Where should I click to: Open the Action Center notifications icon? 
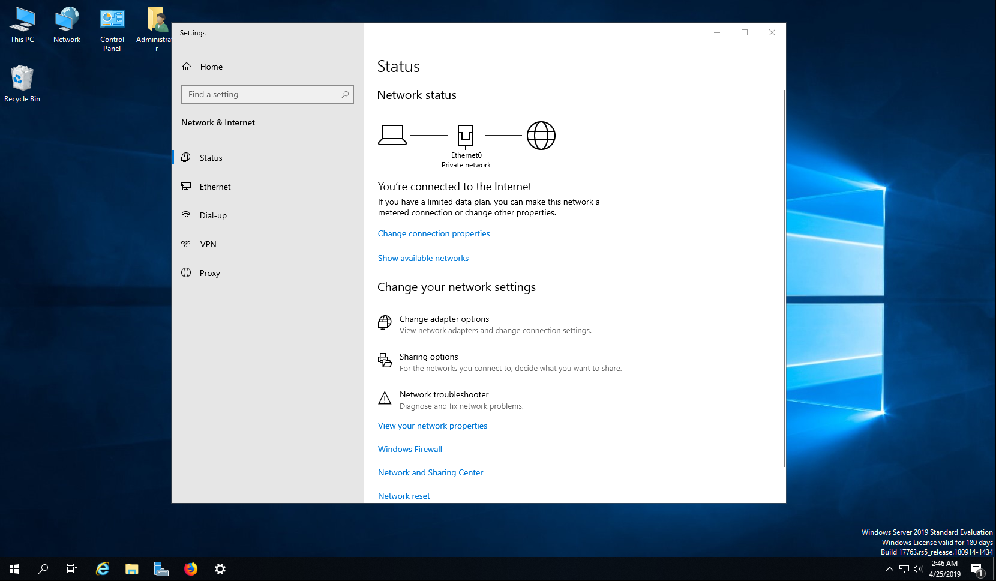977,569
